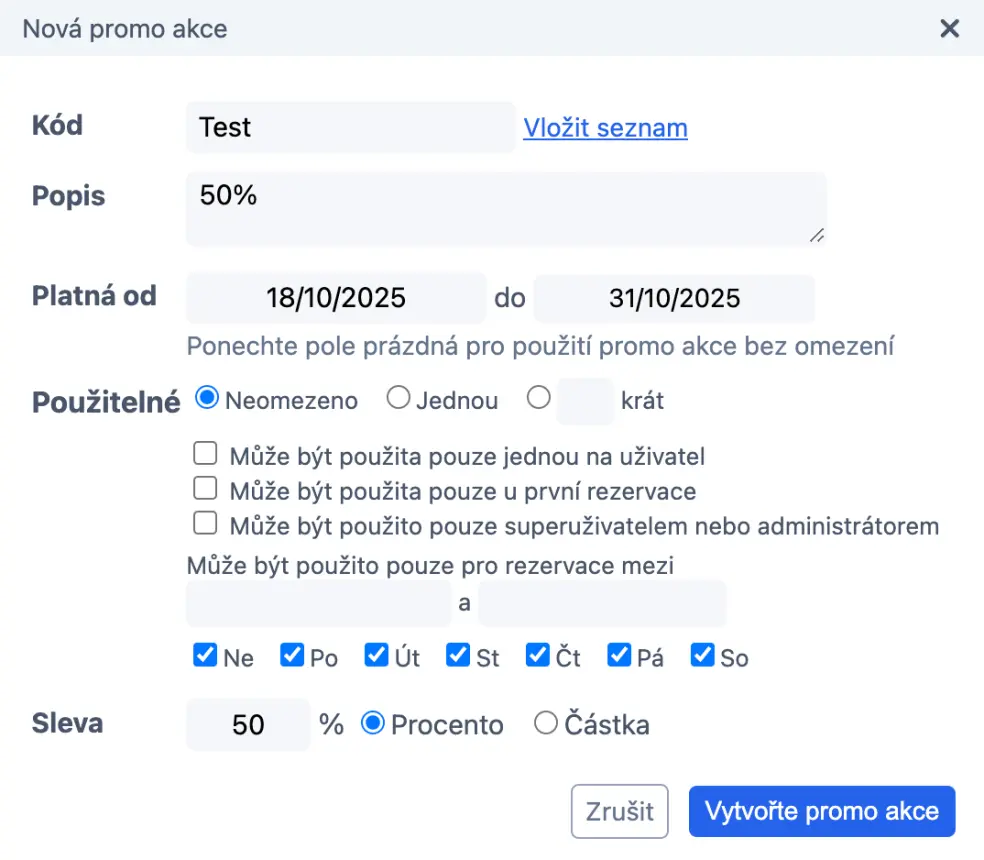The width and height of the screenshot is (984, 860).
Task: Tick the pouze u první rezervace checkbox
Action: click(x=205, y=490)
